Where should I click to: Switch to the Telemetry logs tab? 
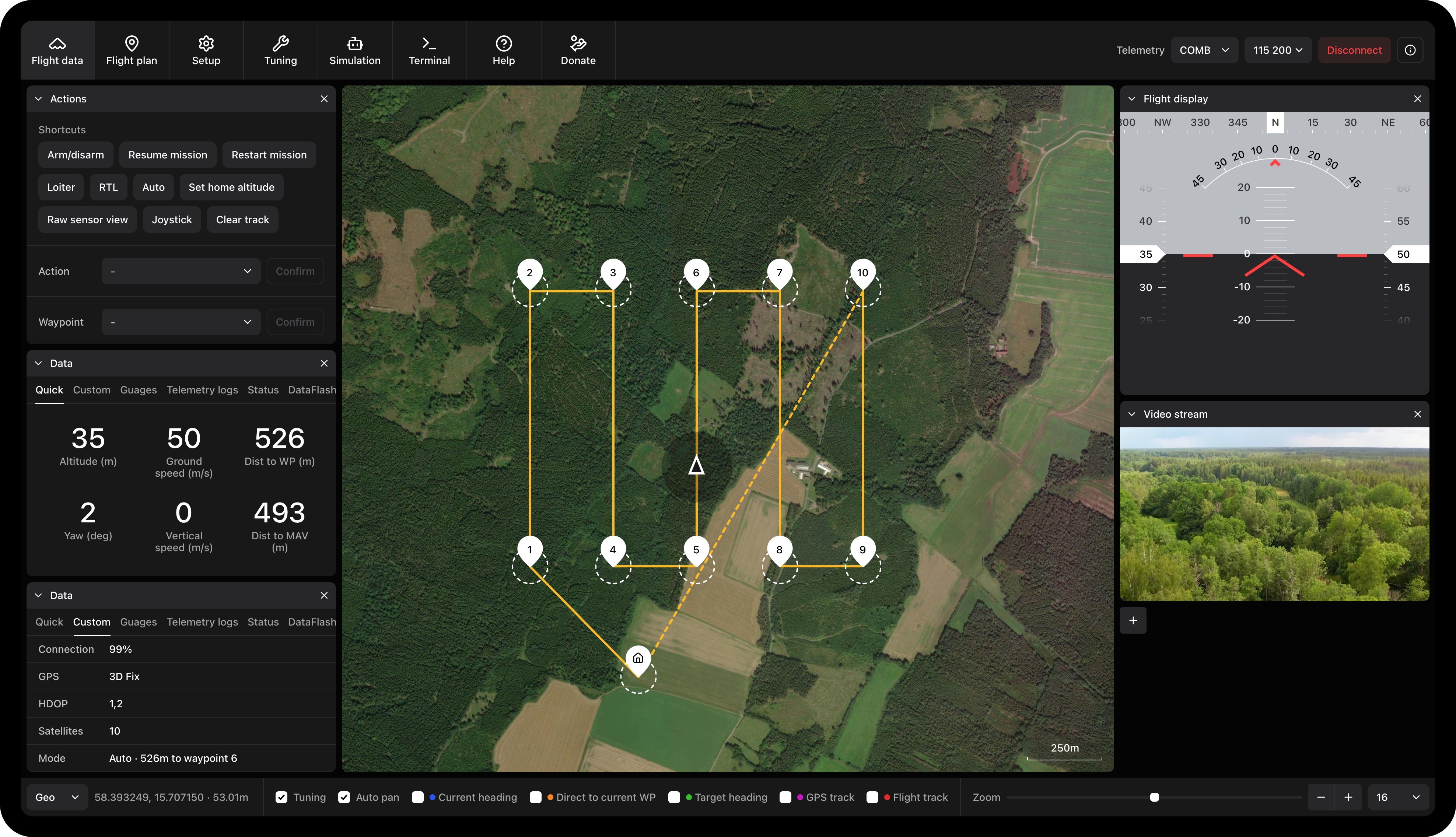pos(202,390)
